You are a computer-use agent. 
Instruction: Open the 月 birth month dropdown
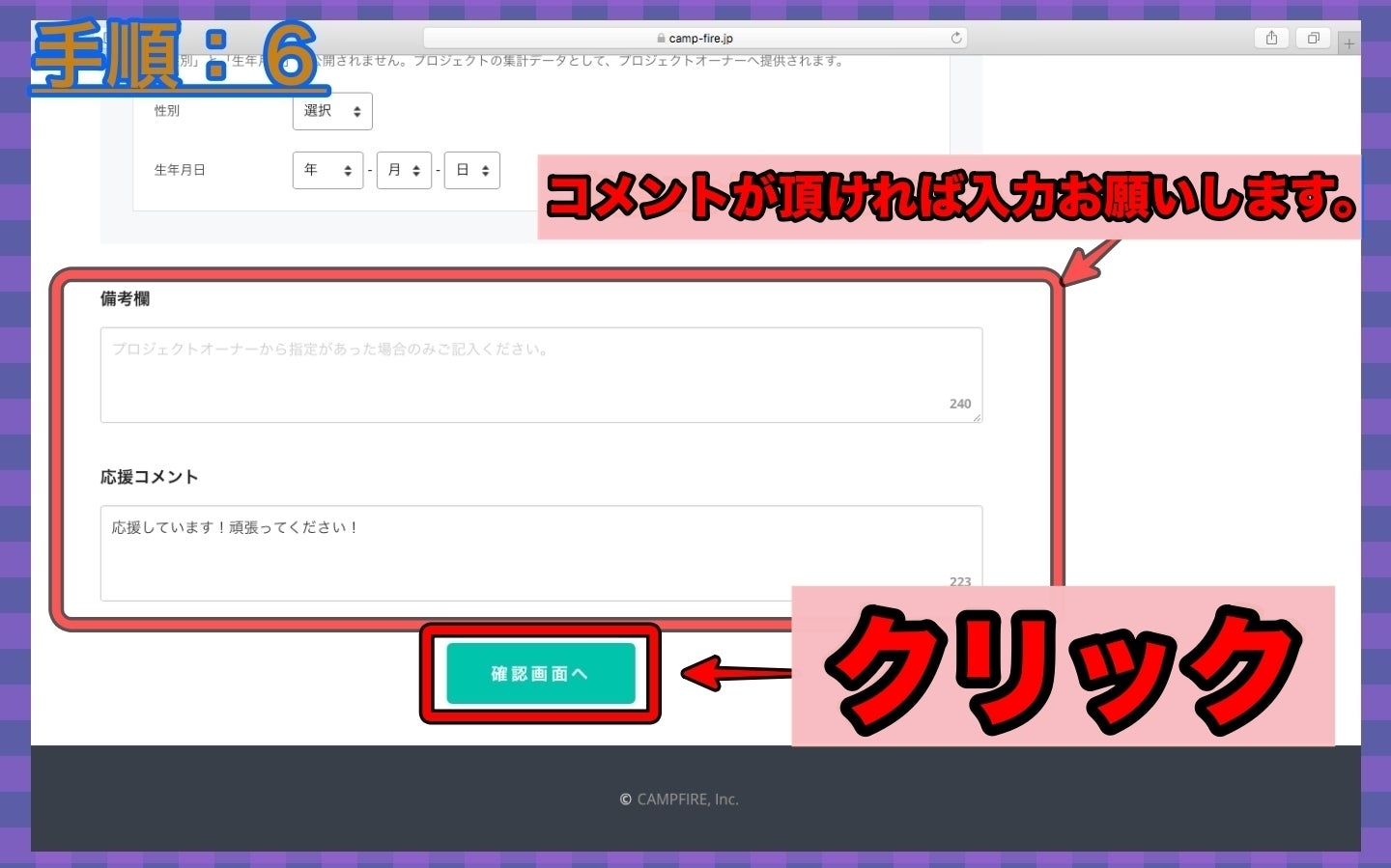click(x=404, y=170)
